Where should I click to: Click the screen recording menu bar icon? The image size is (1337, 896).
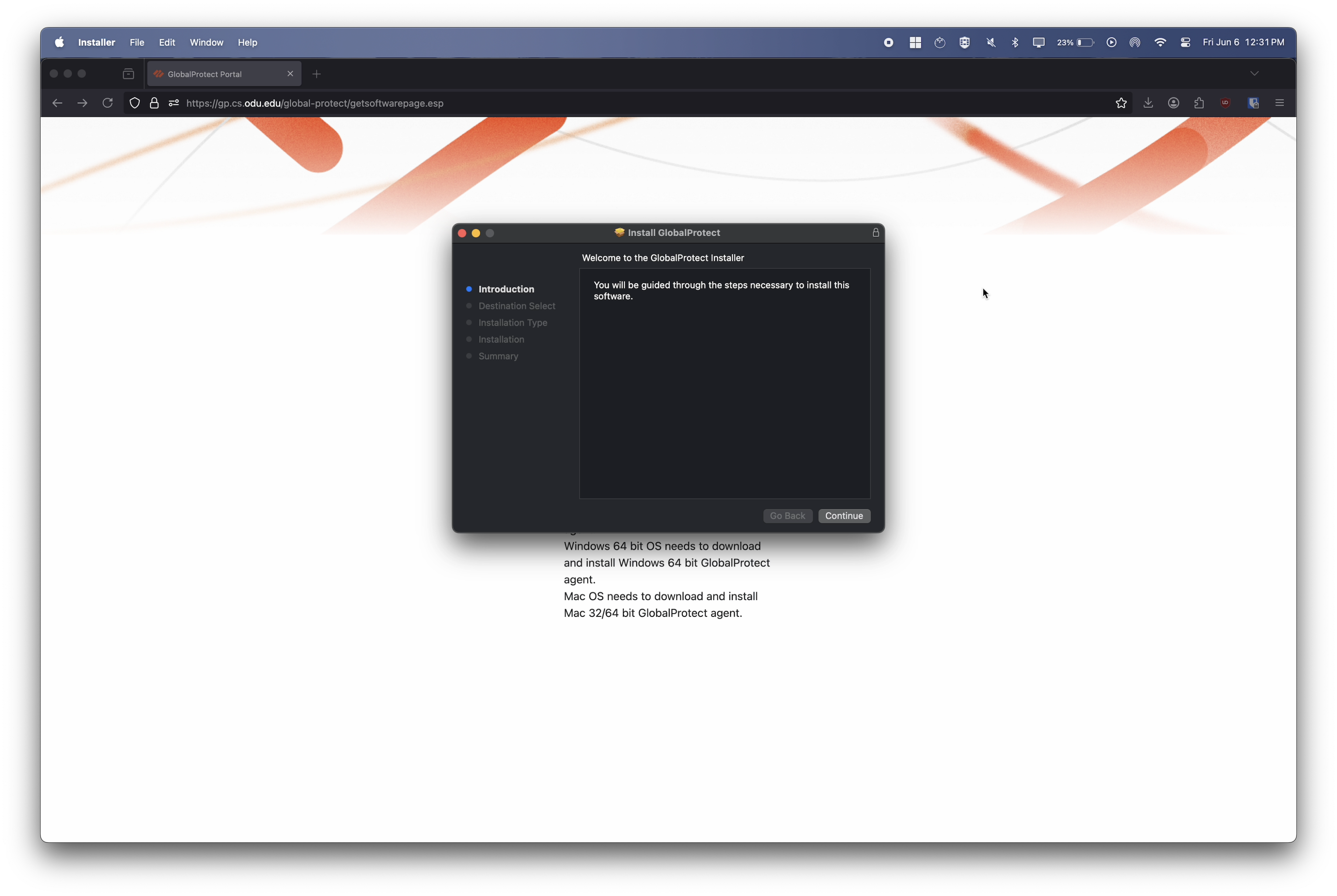click(888, 42)
